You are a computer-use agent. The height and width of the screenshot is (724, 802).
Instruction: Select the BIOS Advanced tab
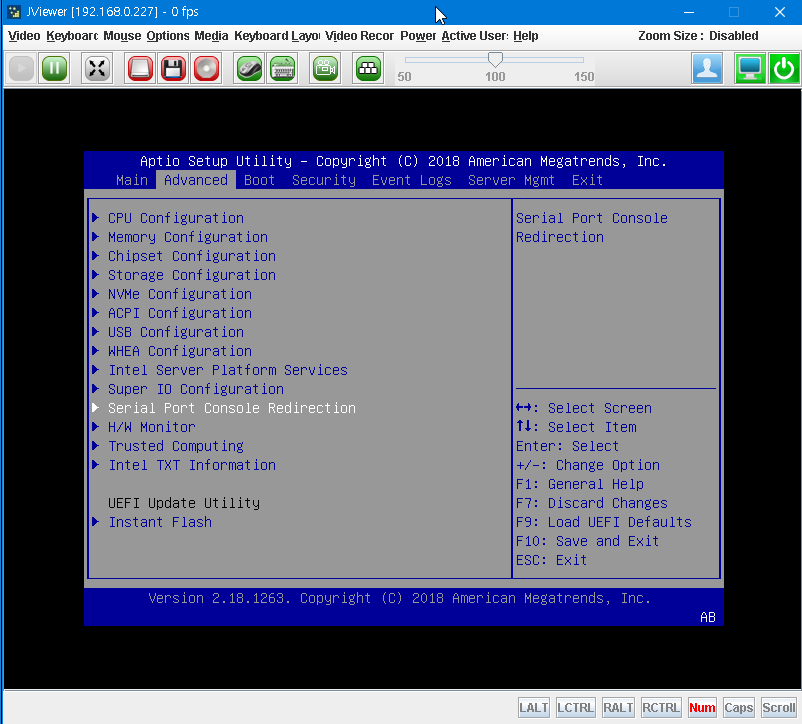coord(195,180)
